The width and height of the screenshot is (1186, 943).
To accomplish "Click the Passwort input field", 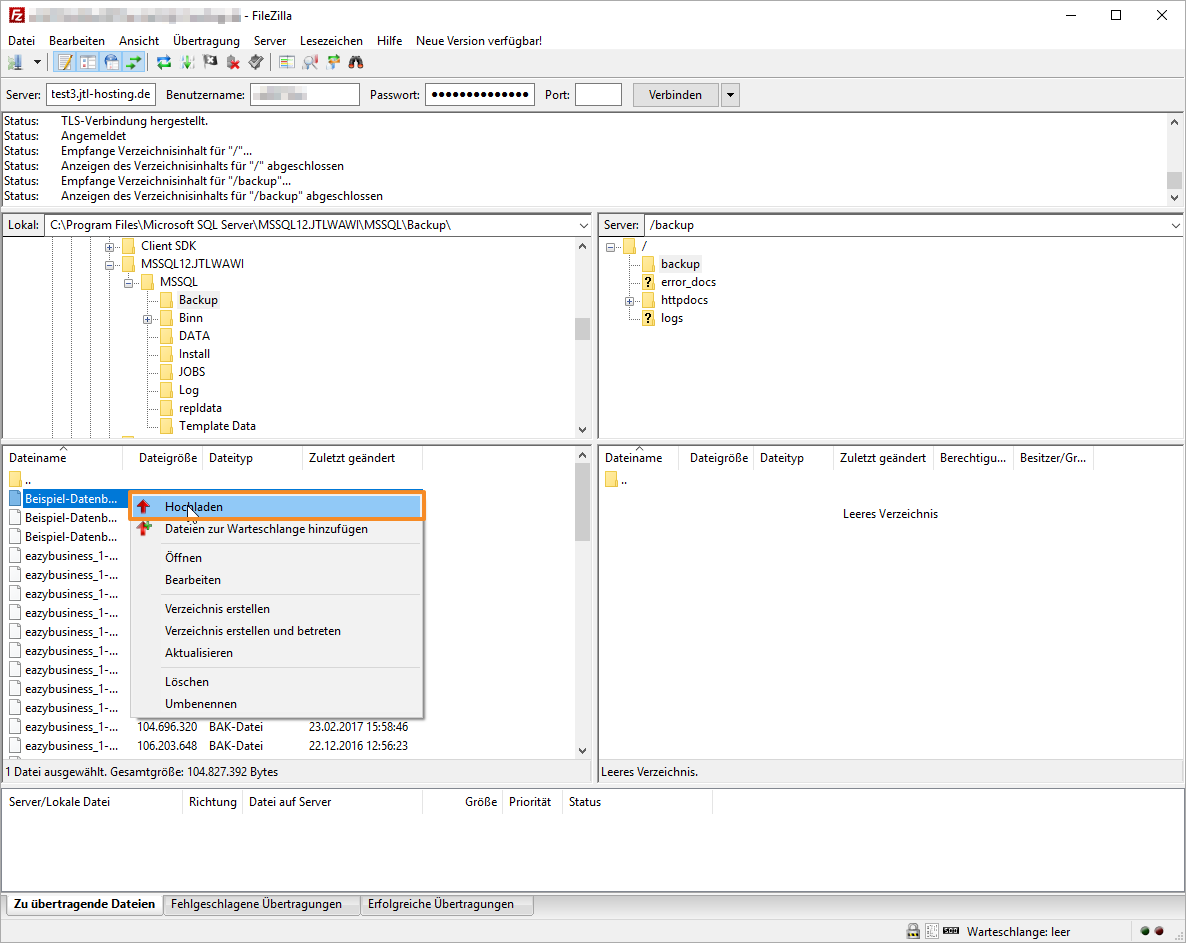I will pos(480,95).
